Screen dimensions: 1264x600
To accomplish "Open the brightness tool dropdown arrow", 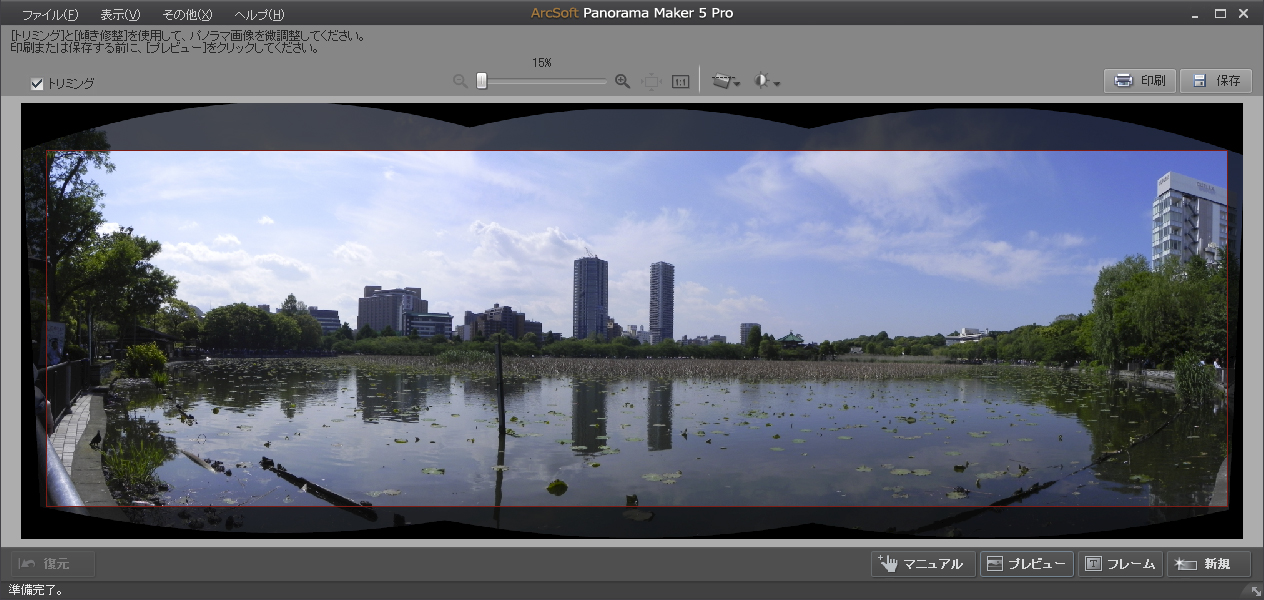I will (776, 83).
